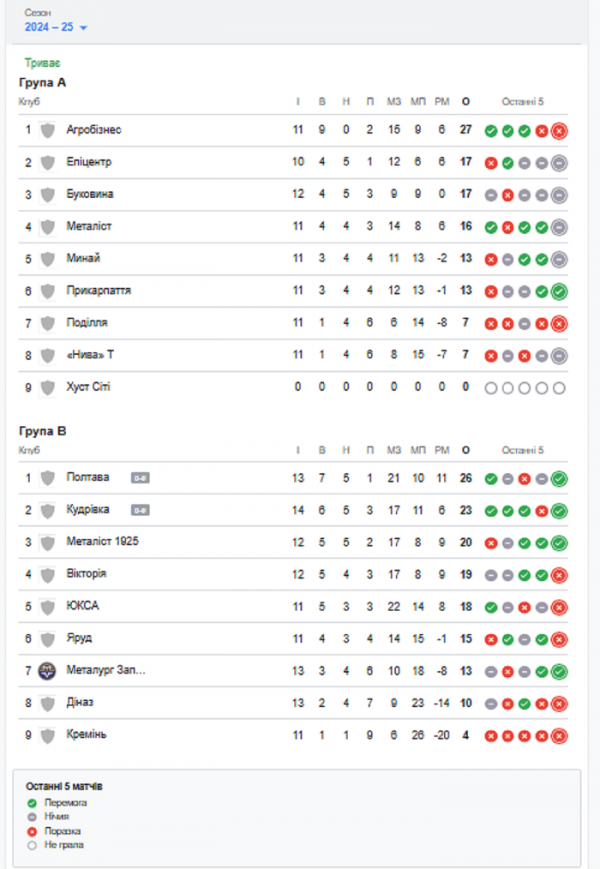Screen dimensions: 600x869
Task: Open the 2024 – 25 season dropdown
Action: click(56, 27)
